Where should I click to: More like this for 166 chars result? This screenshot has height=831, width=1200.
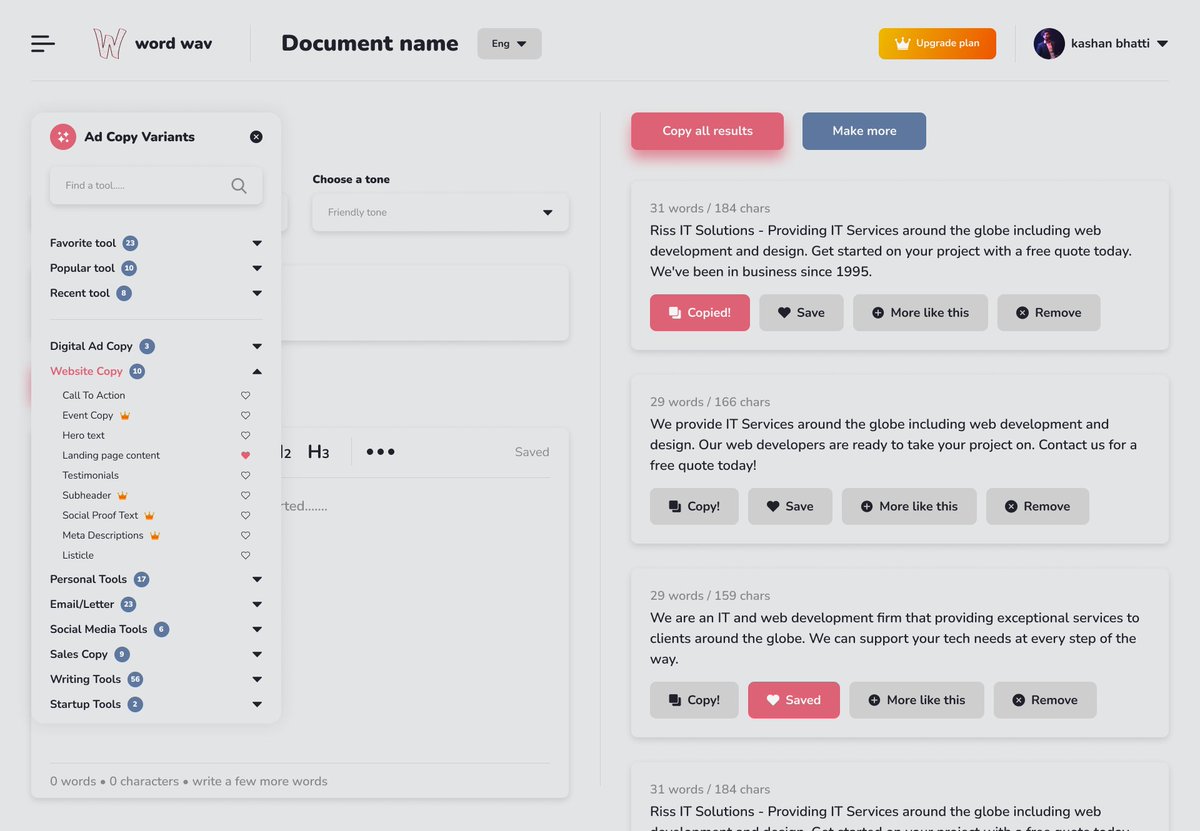909,507
